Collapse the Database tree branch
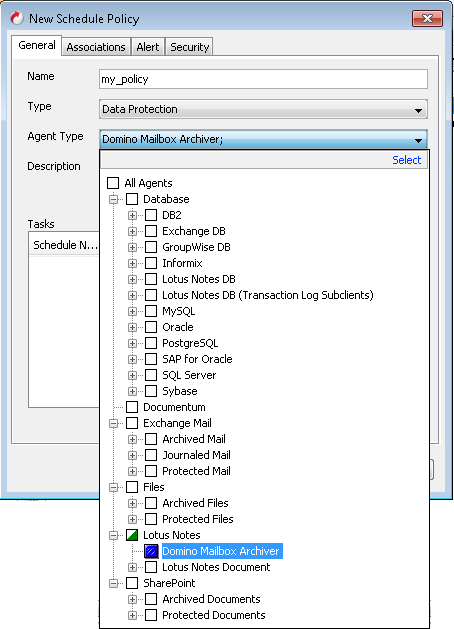The height and width of the screenshot is (629, 454). click(114, 199)
